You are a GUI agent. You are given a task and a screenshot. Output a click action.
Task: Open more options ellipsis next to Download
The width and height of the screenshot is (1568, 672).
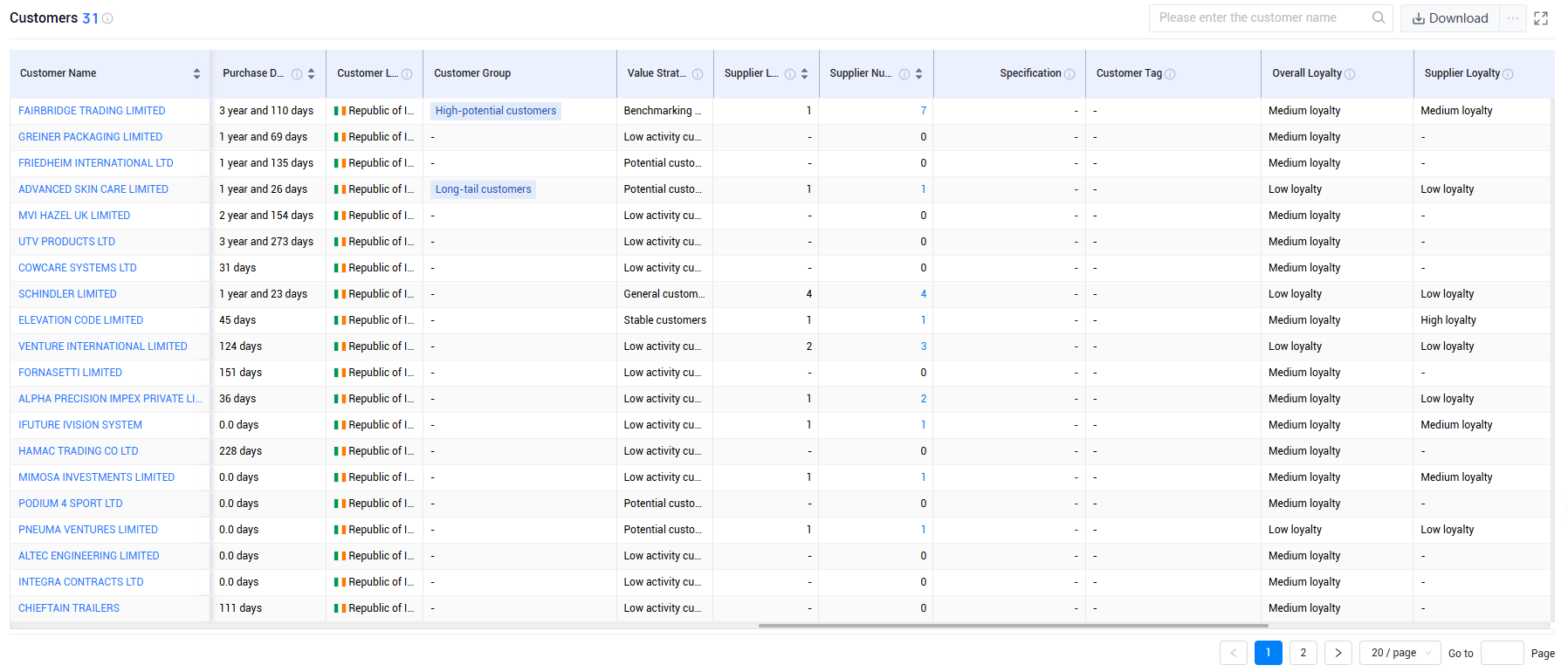tap(1513, 18)
